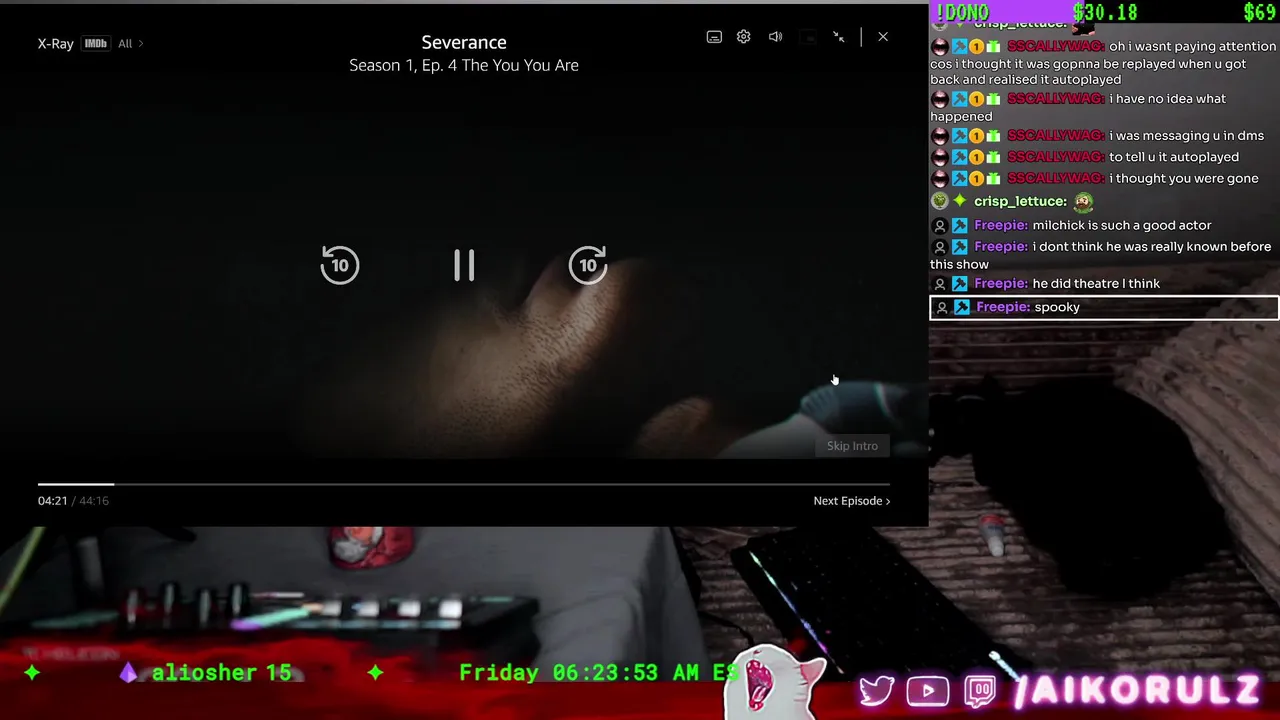Click crisp_lettuce username in chat
Screen dimensions: 1280x720
1020,201
